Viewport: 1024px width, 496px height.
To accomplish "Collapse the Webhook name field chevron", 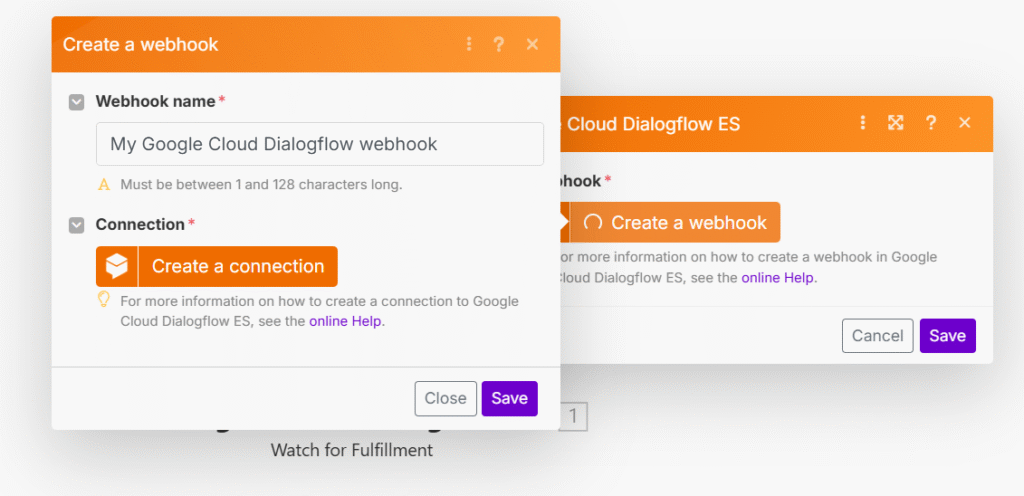I will [x=76, y=102].
